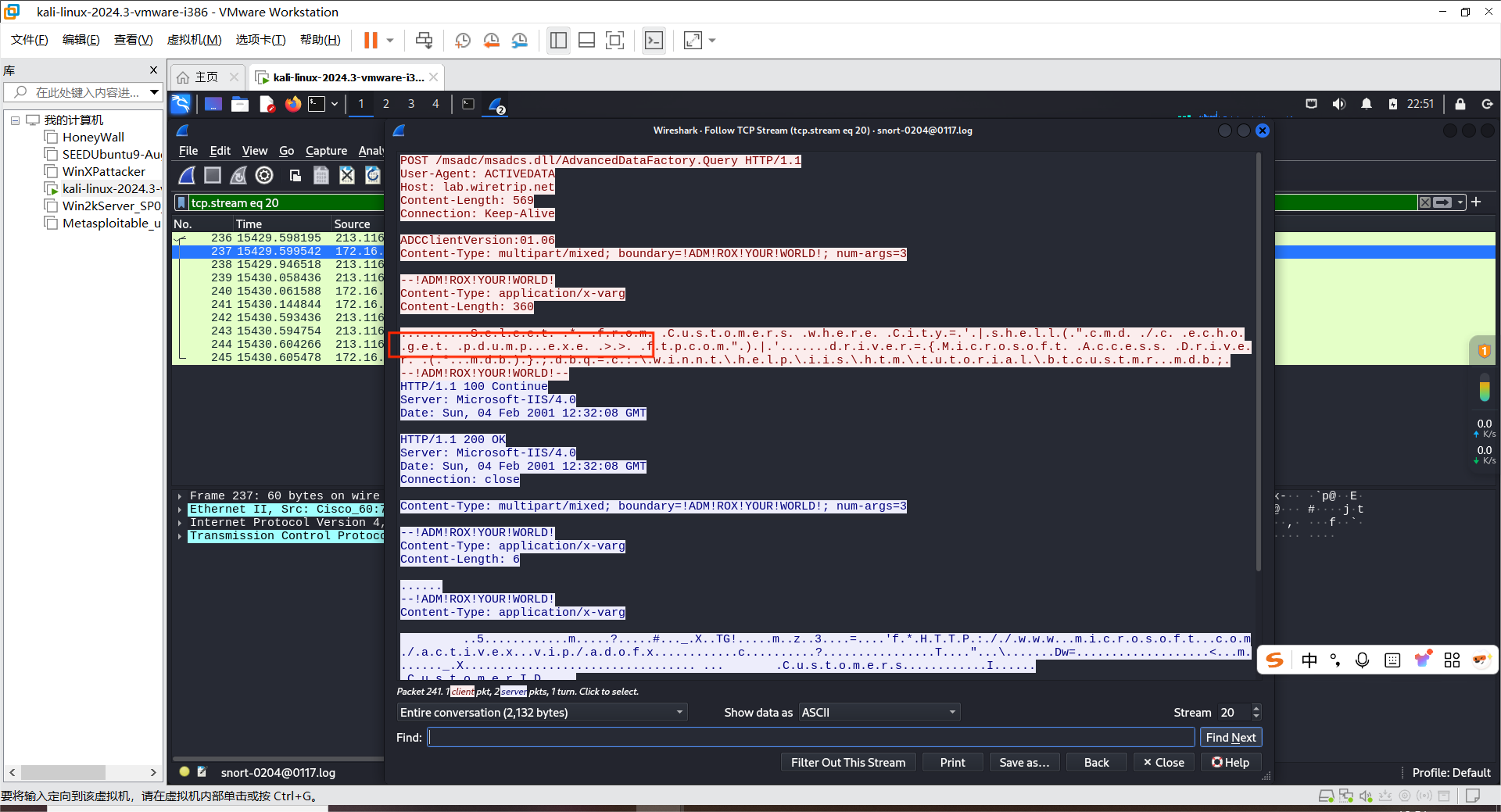Restart capture with the fin-arrow icon
This screenshot has height=812, width=1501.
(x=238, y=175)
